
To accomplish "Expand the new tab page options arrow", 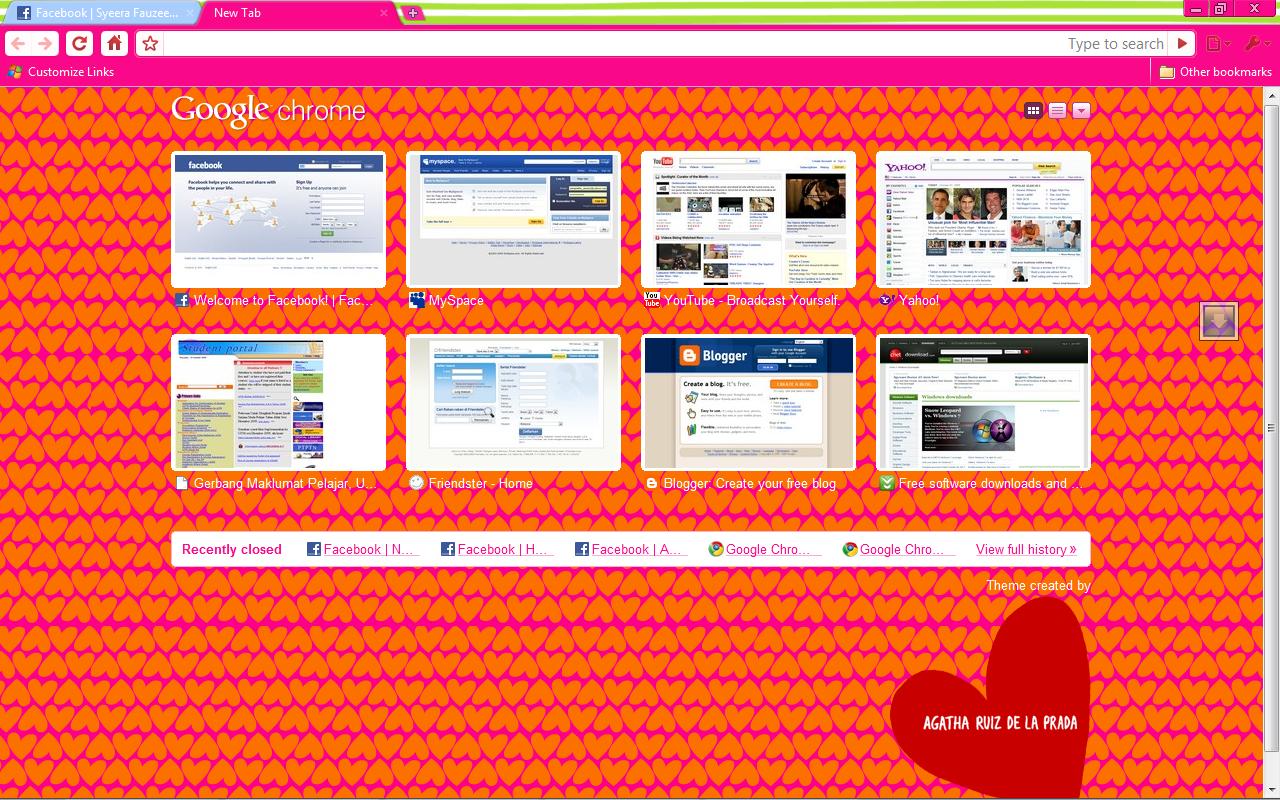I will point(1081,111).
